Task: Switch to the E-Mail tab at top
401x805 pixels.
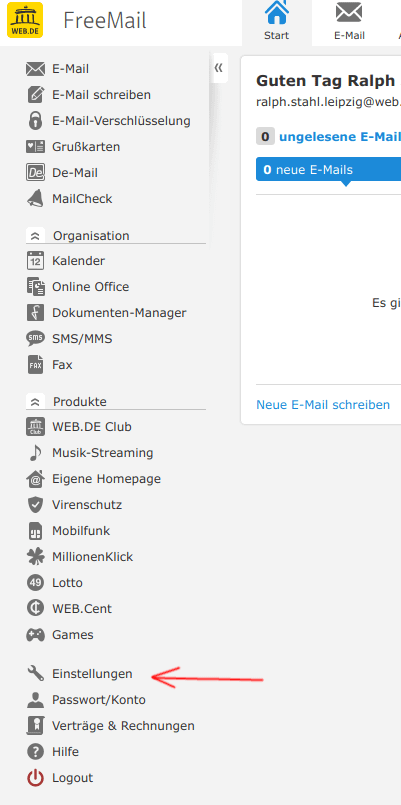Action: click(349, 22)
